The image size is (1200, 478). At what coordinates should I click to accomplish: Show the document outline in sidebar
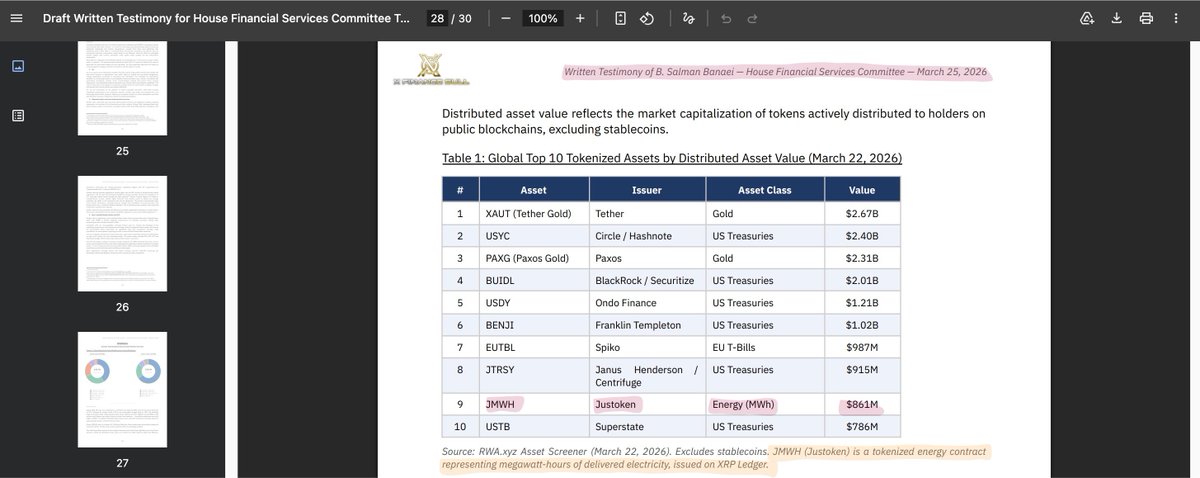[x=18, y=115]
